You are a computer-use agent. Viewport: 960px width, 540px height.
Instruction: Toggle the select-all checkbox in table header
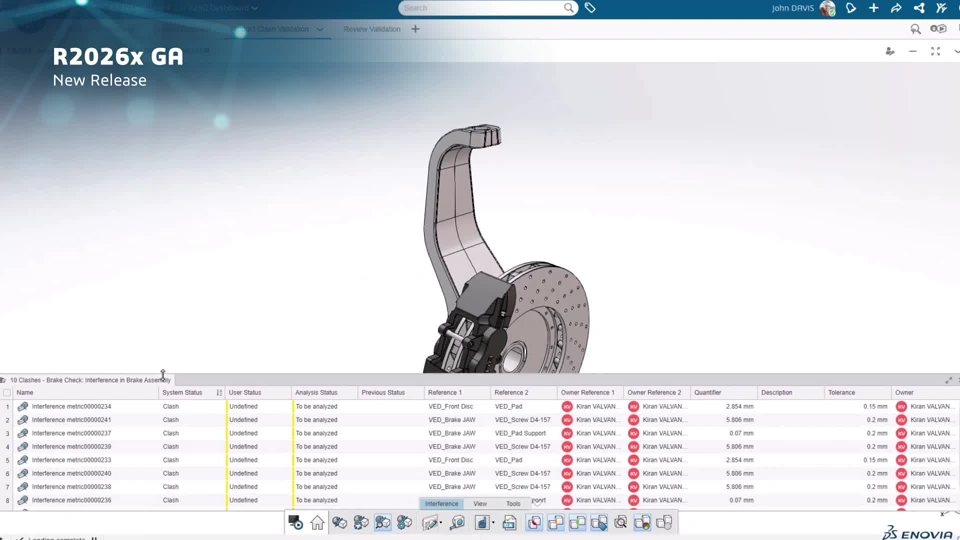[7, 392]
